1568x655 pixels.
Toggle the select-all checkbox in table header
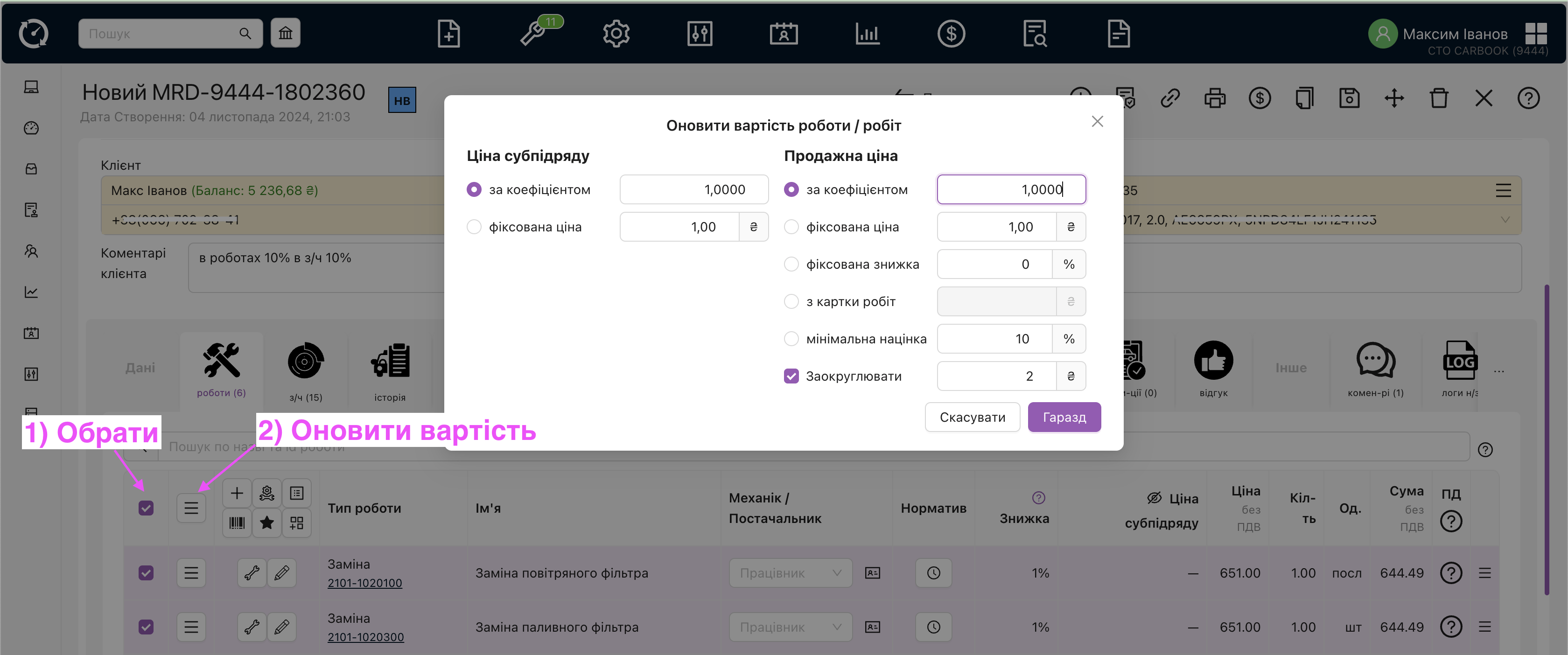(x=146, y=509)
